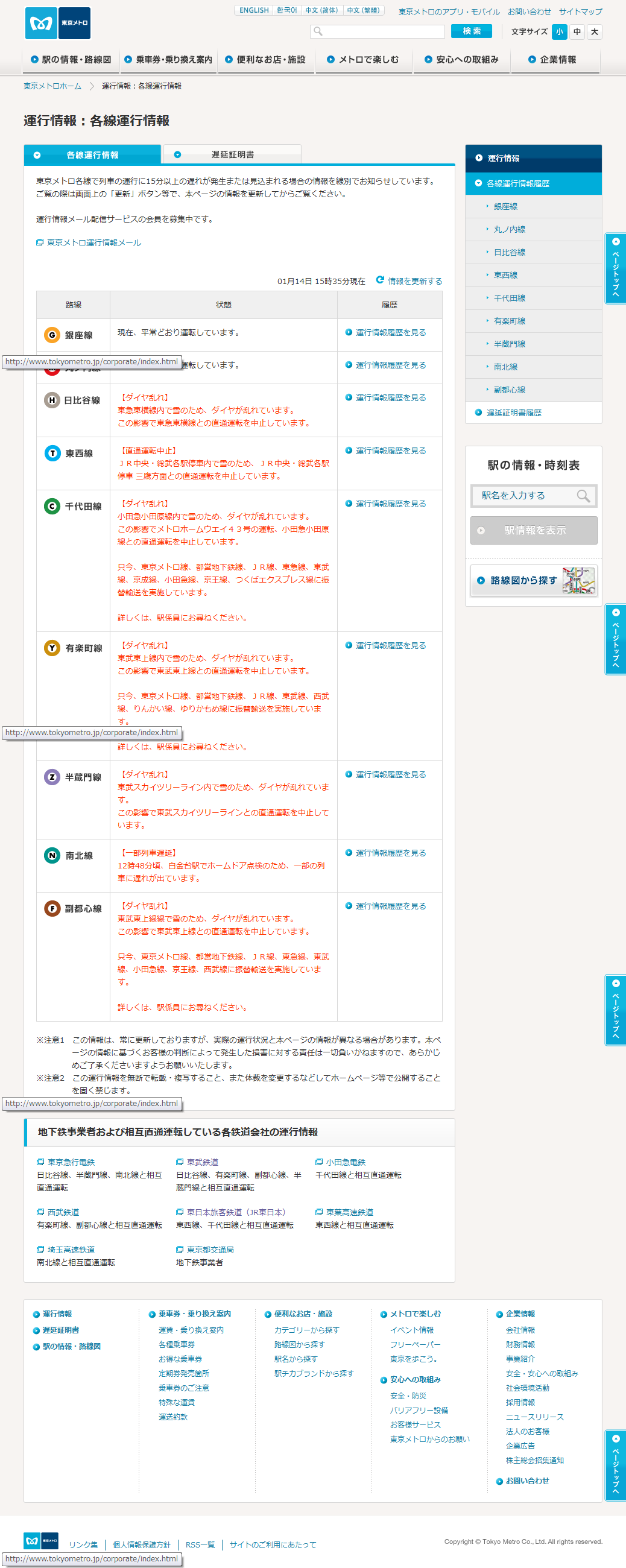The height and width of the screenshot is (1568, 626).
Task: Click the topmost ページトップへ side button
Action: click(615, 268)
